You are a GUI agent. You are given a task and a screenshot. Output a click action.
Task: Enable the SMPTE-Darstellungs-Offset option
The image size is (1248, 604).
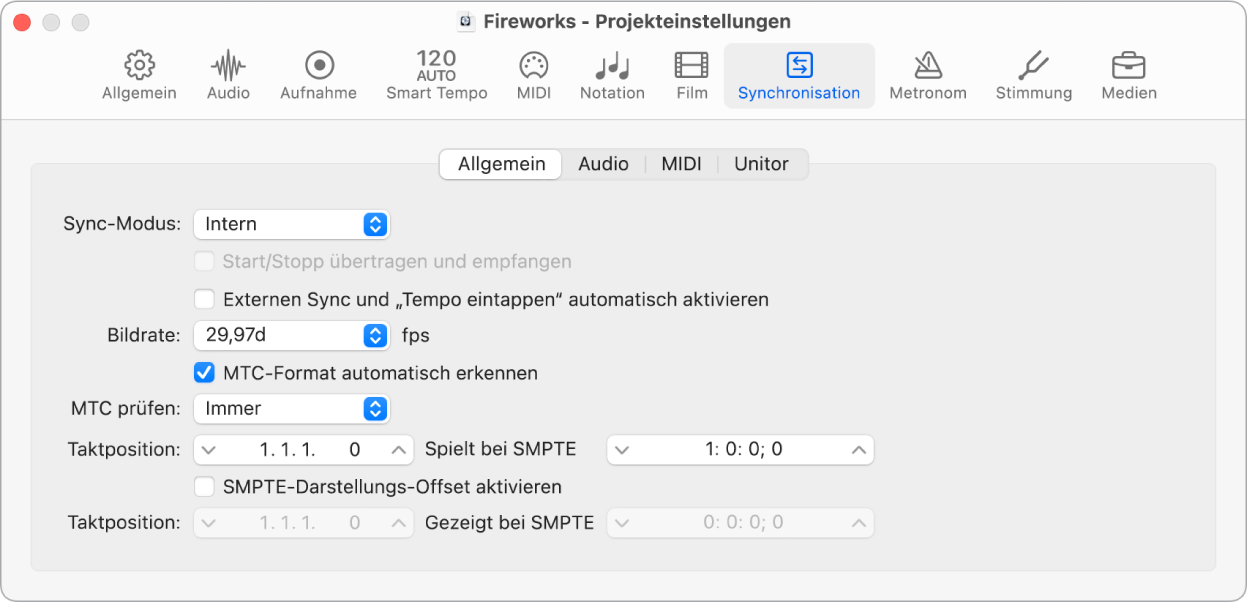coord(204,487)
